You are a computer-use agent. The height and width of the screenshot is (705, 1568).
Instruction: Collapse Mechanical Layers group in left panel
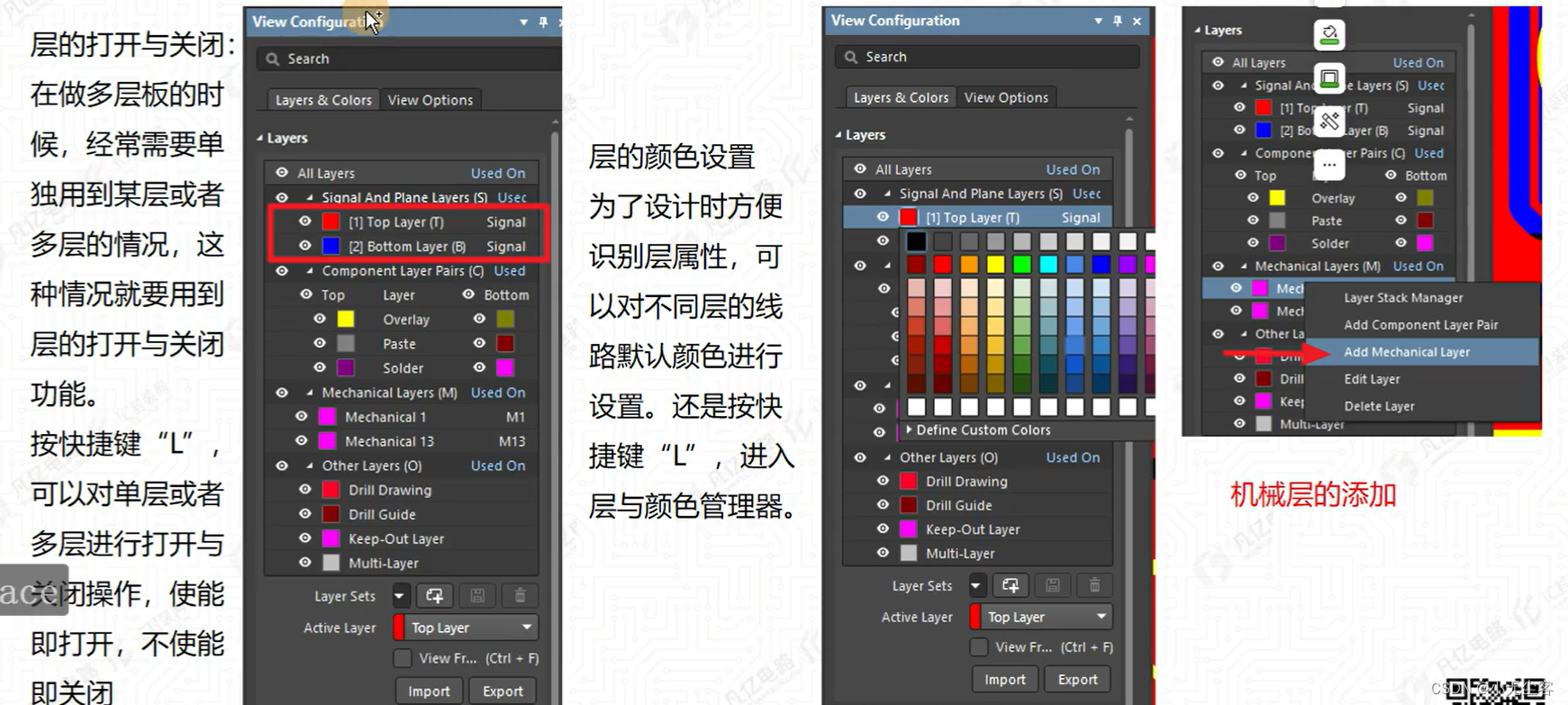pyautogui.click(x=310, y=393)
